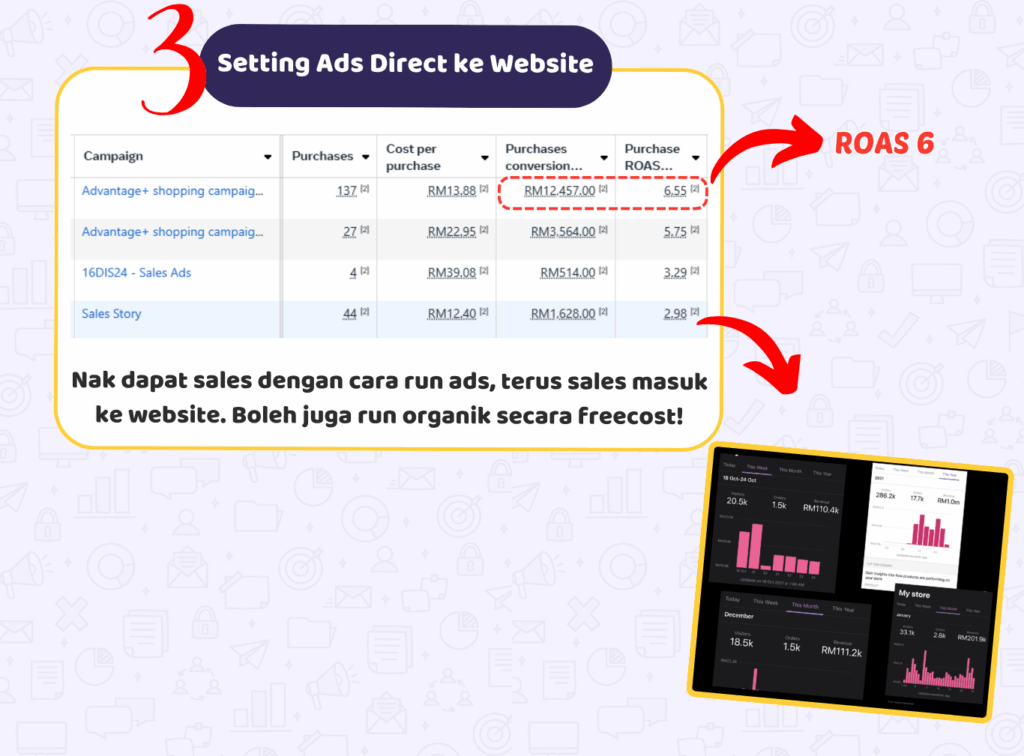Select This Month tab in the December dashboard
The width and height of the screenshot is (1024, 756).
(x=803, y=607)
